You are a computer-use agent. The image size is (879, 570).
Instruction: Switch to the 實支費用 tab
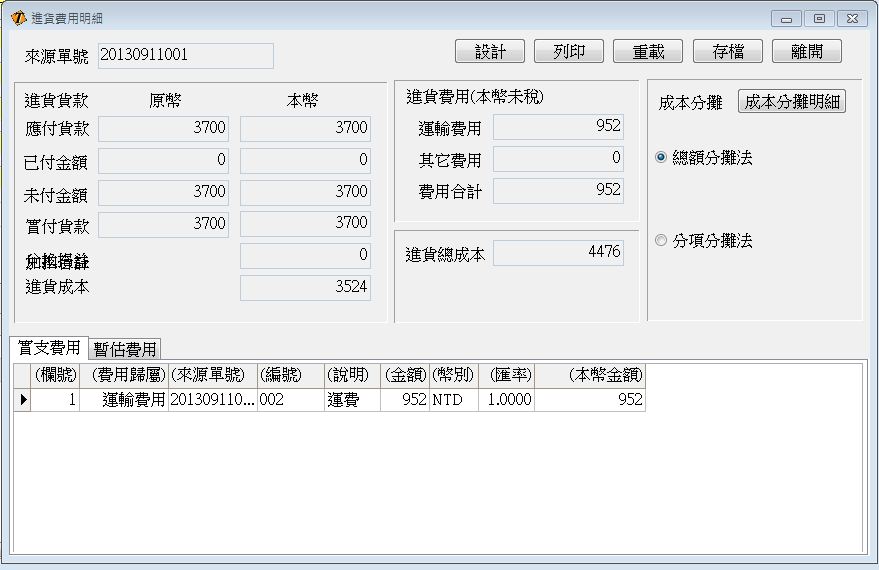(x=49, y=347)
